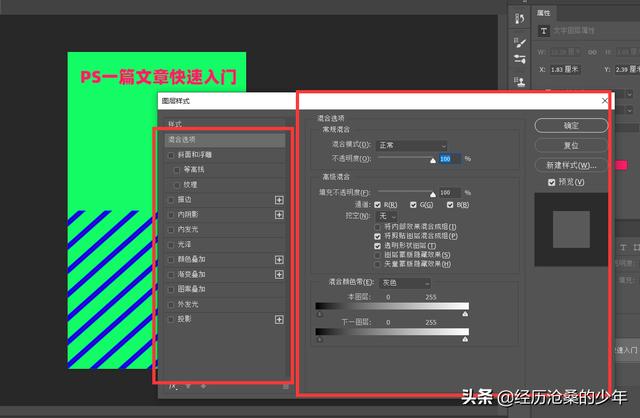Add another 投影 effect with plus icon
Image resolution: width=640 pixels, height=418 pixels.
[279, 319]
